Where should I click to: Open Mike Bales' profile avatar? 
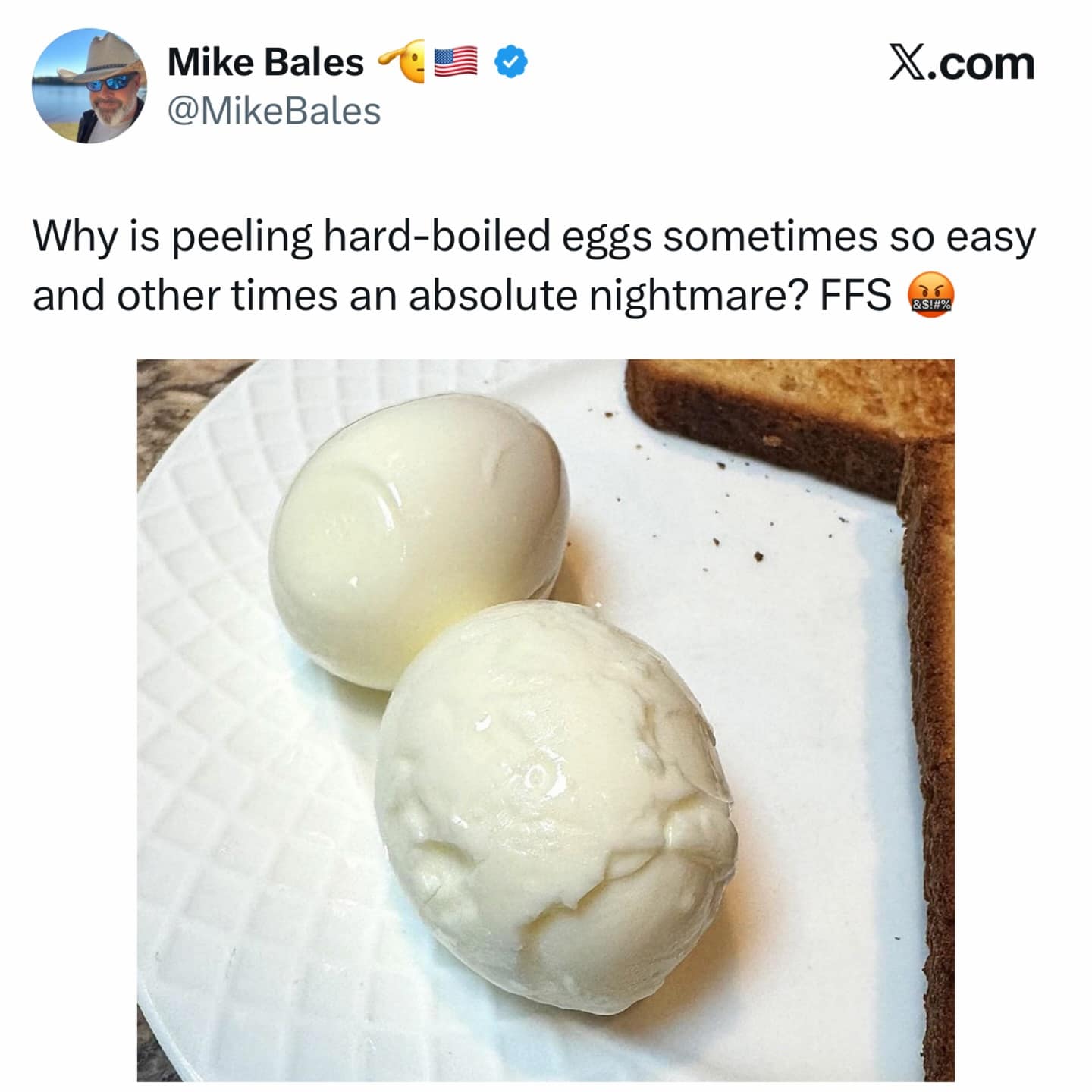pyautogui.click(x=89, y=86)
